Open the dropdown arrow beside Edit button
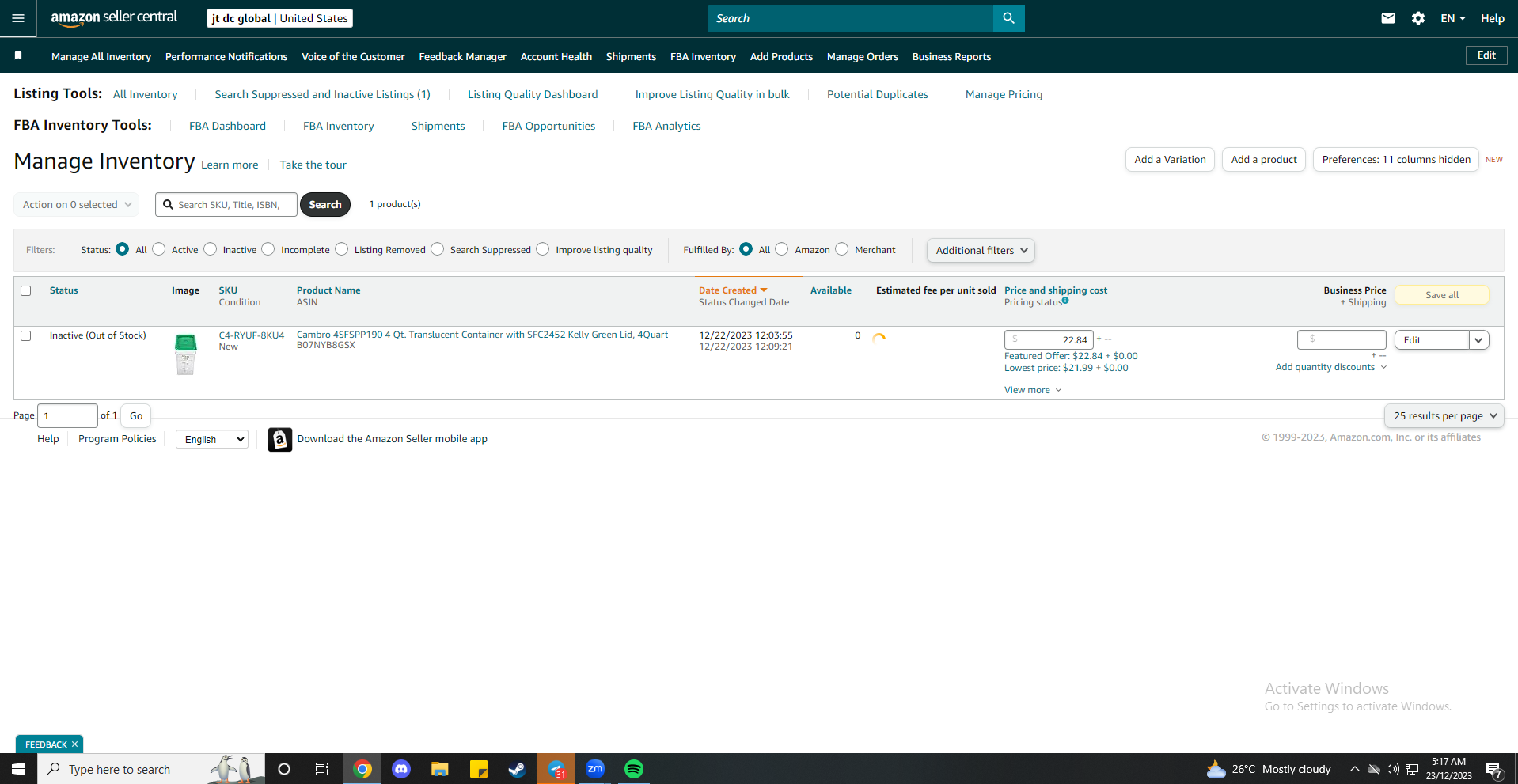 tap(1478, 340)
